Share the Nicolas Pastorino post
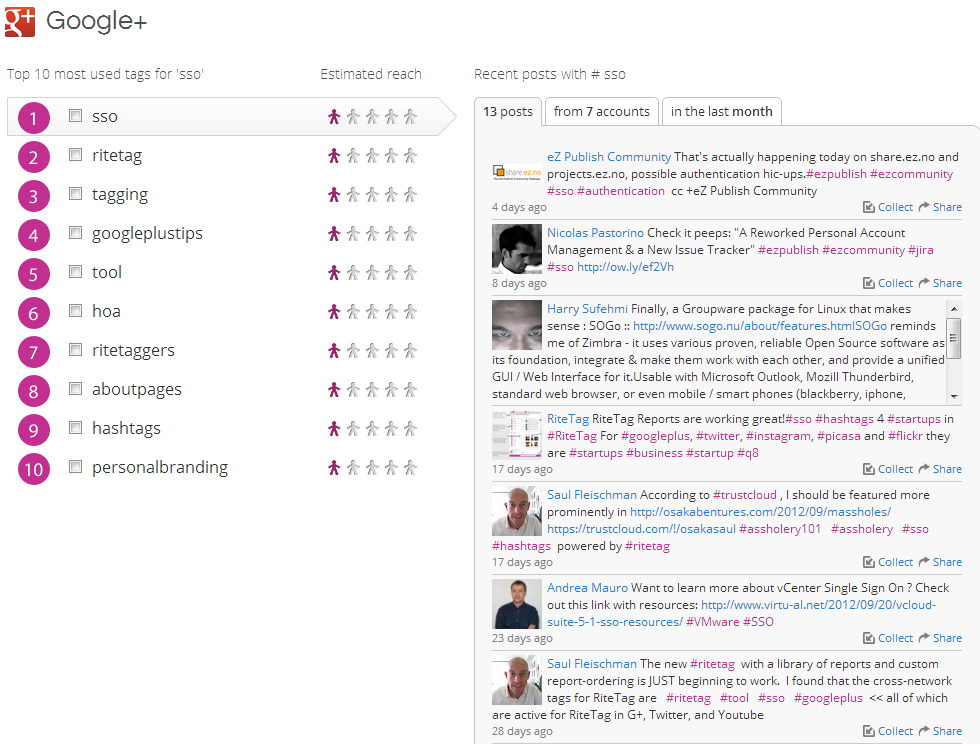The height and width of the screenshot is (744, 980). click(x=940, y=283)
